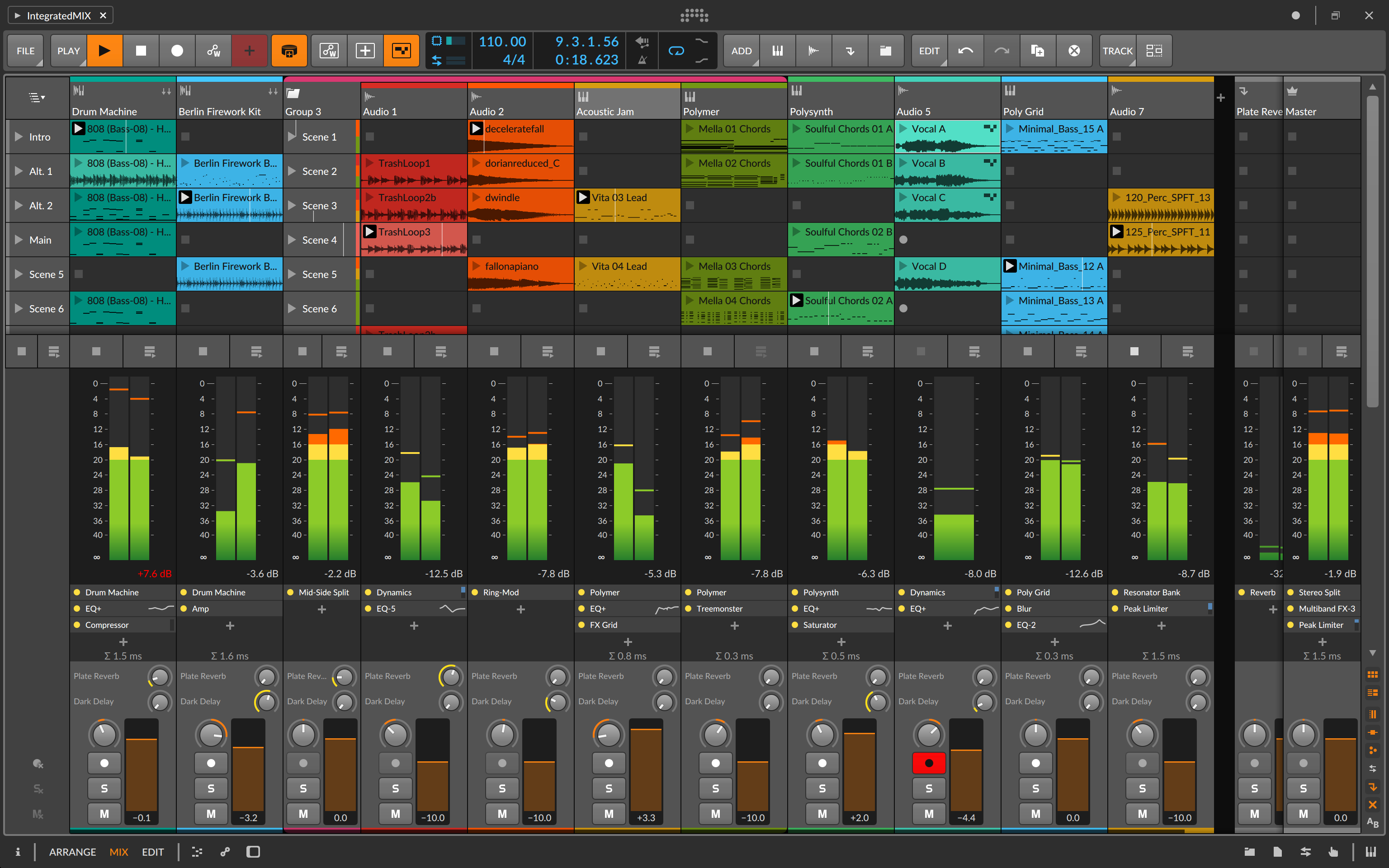1389x868 pixels.
Task: Switch to the ARRANGE tab
Action: (x=72, y=852)
